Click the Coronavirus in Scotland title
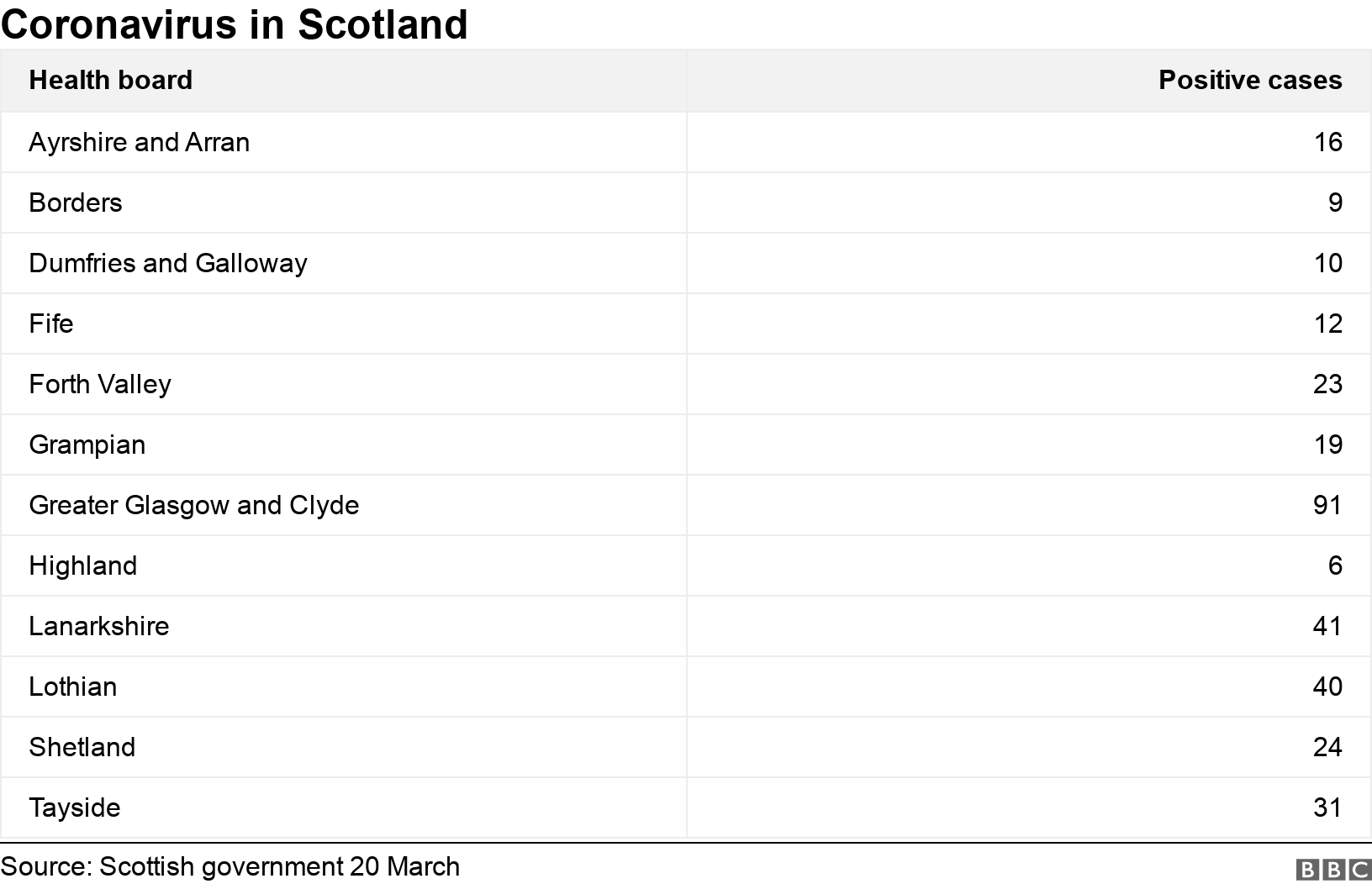 235,24
